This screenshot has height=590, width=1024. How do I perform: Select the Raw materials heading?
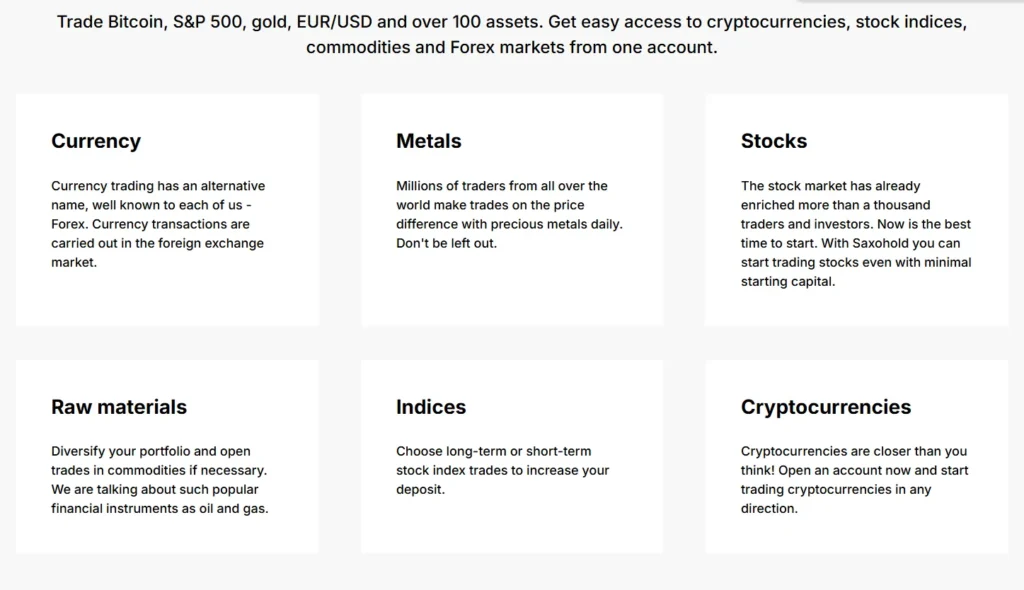coord(119,407)
